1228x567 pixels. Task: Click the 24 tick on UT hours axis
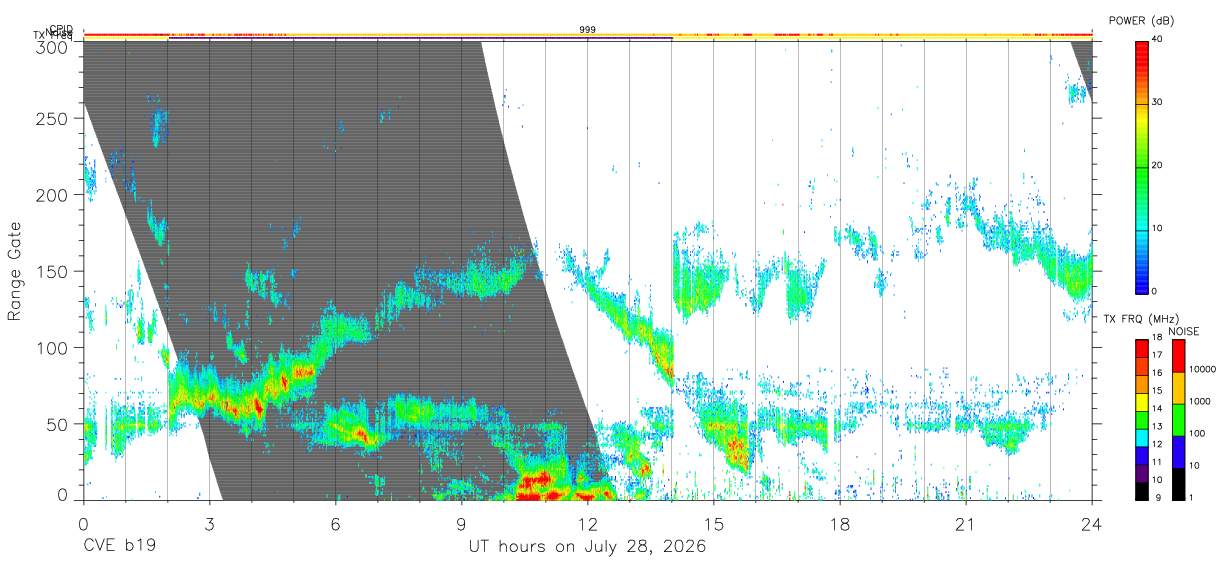1092,523
